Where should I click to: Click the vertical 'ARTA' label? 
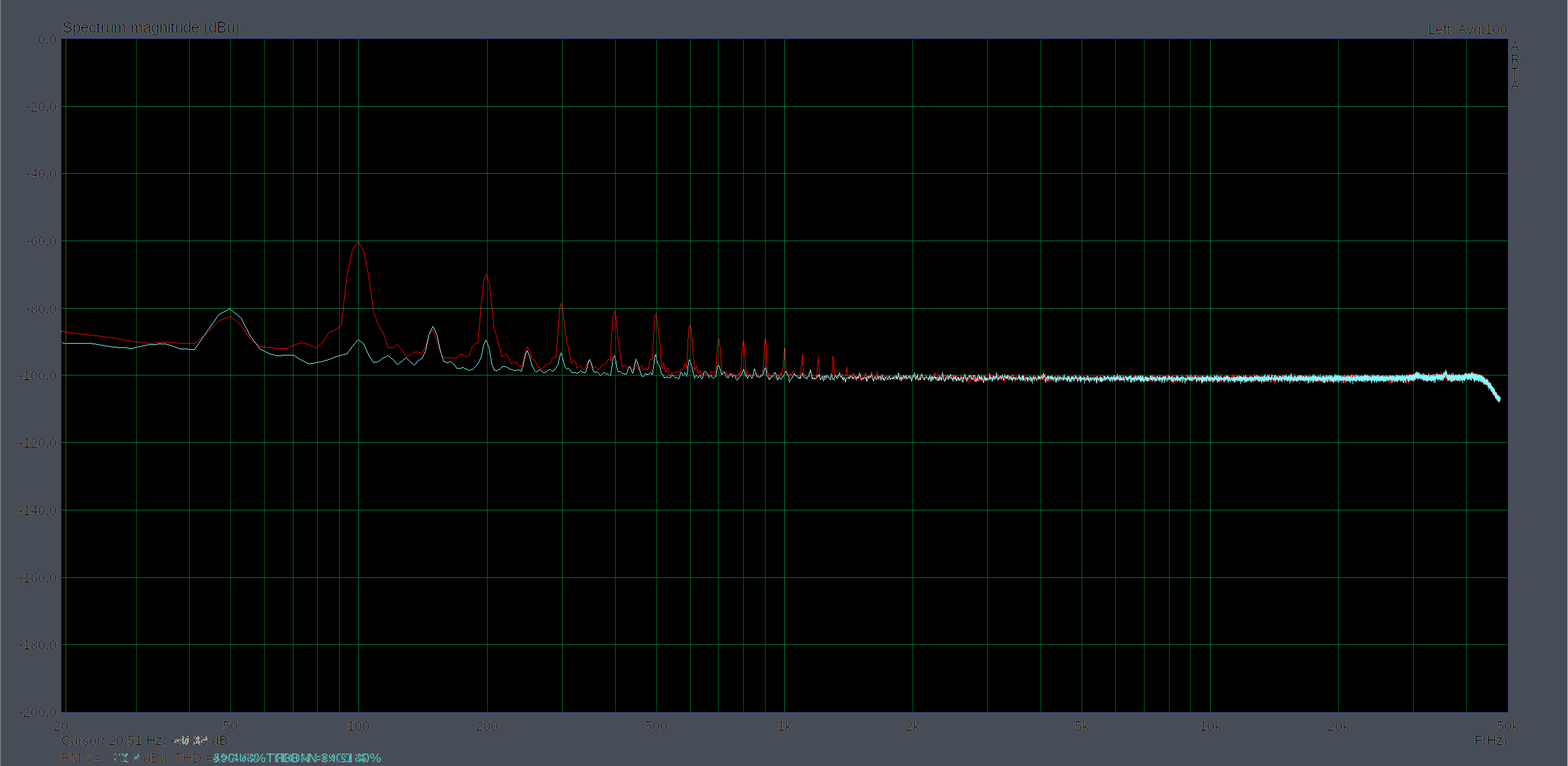pos(1515,66)
